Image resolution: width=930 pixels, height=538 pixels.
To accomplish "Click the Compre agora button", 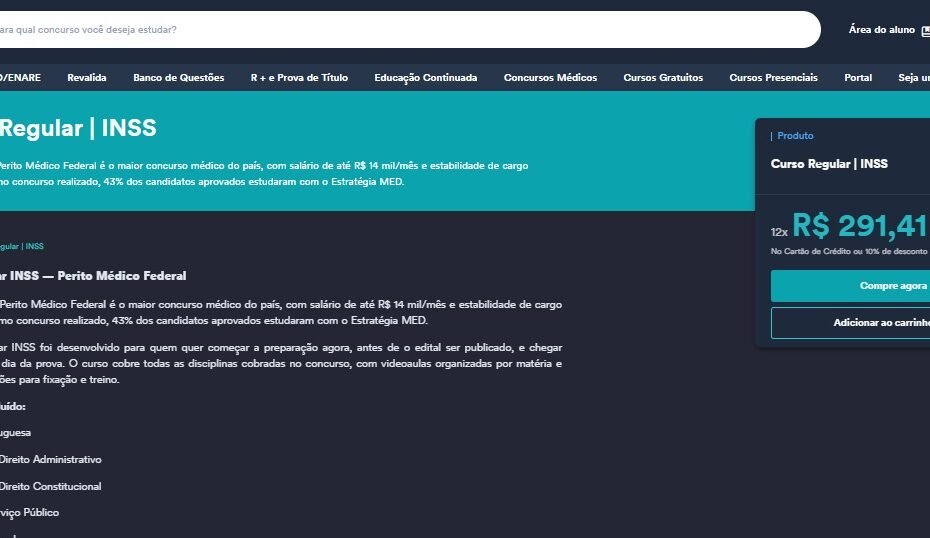I will tap(851, 286).
